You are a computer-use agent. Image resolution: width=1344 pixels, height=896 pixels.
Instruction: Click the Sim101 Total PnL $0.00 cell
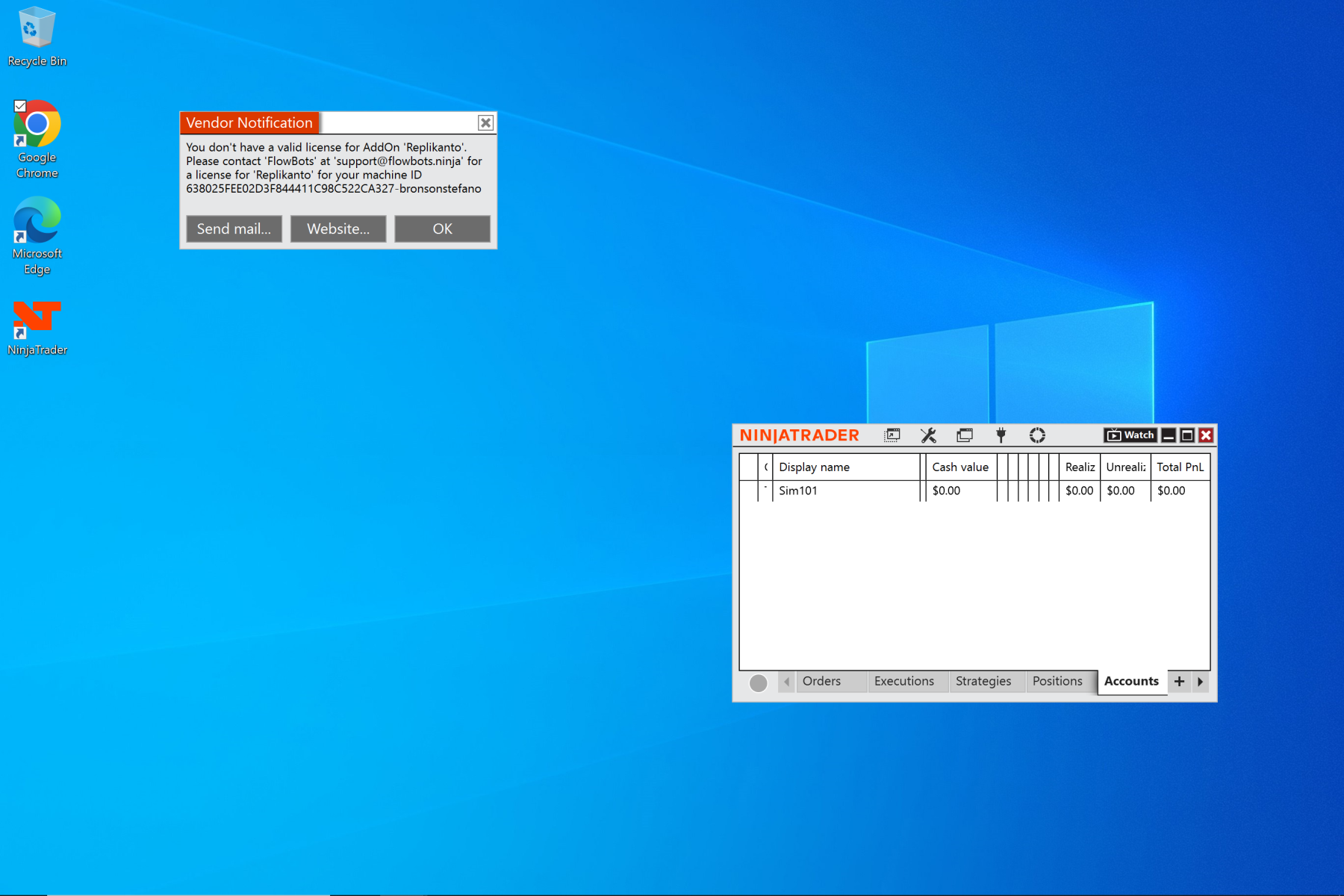point(1180,491)
